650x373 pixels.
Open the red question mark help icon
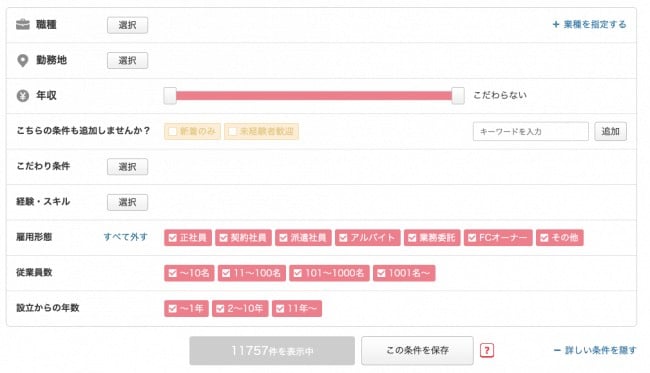pyautogui.click(x=487, y=351)
